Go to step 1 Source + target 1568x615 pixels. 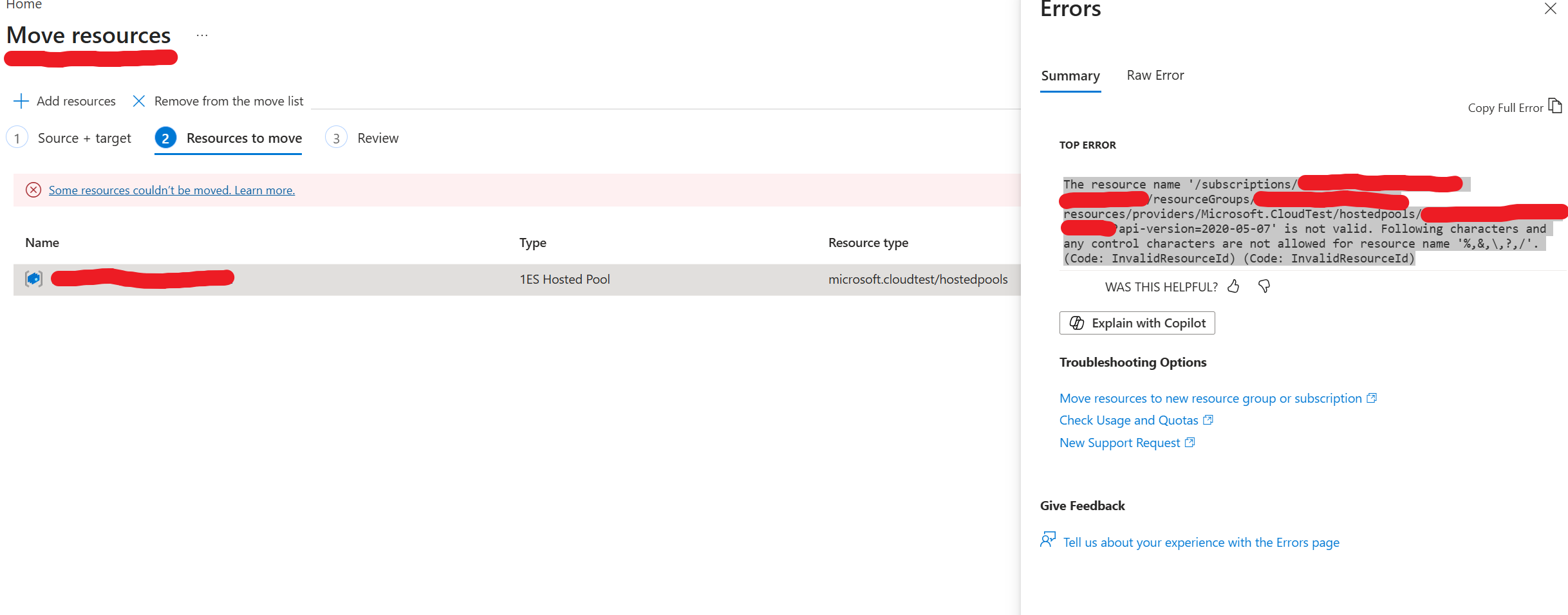[x=70, y=138]
